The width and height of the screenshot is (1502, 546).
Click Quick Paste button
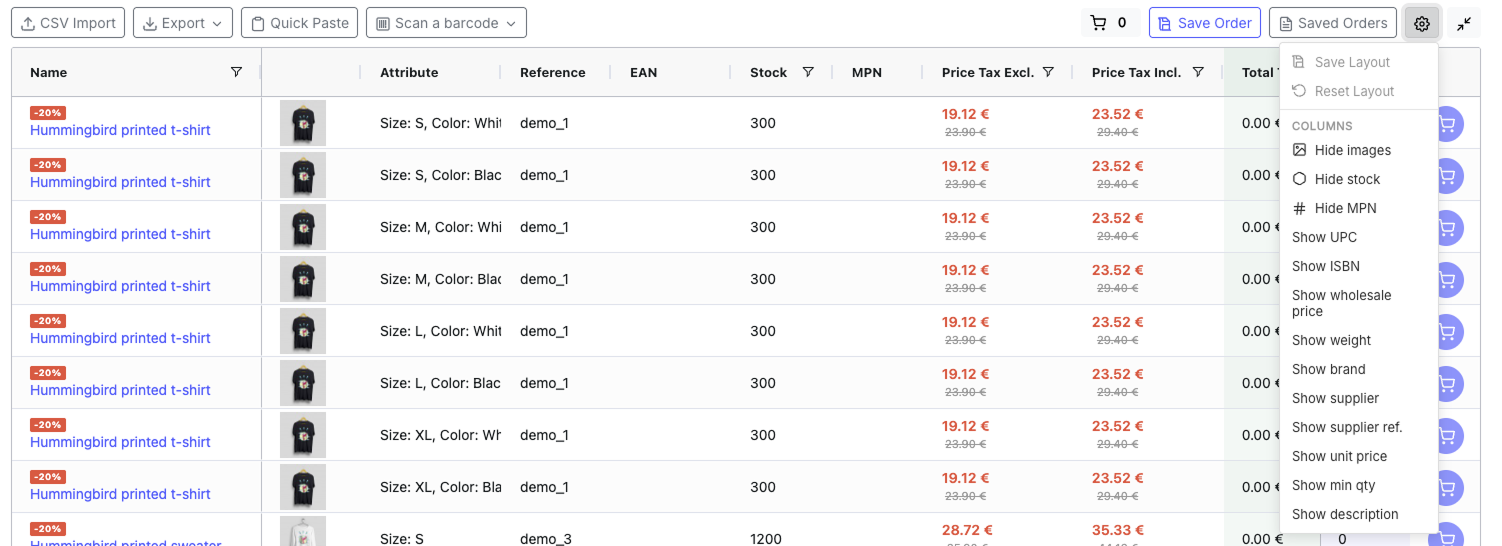[300, 23]
